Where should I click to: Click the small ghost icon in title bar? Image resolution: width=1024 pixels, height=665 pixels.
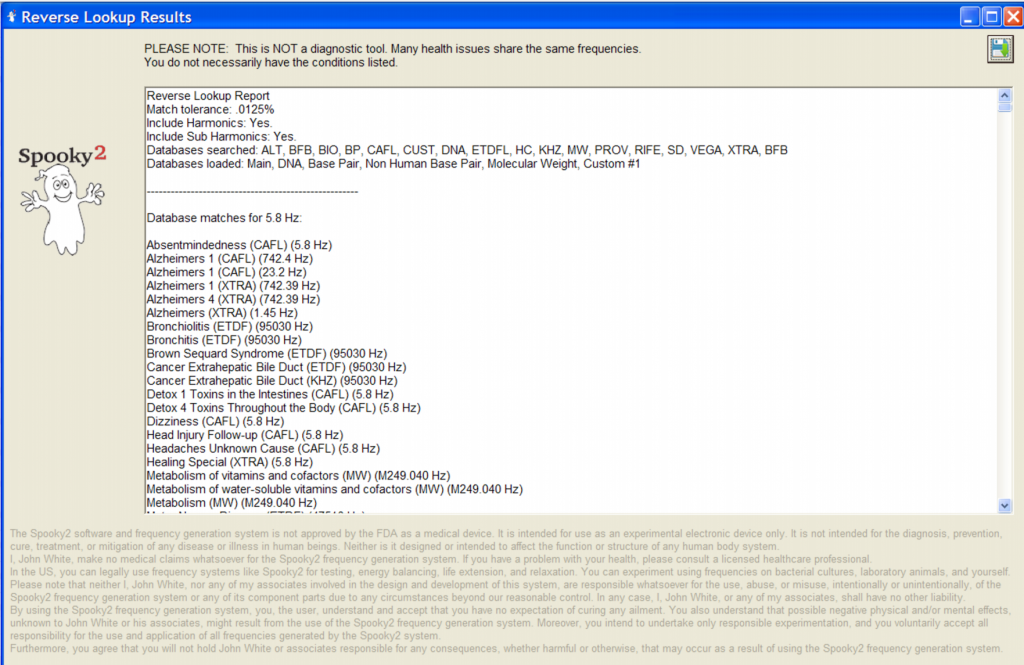11,17
